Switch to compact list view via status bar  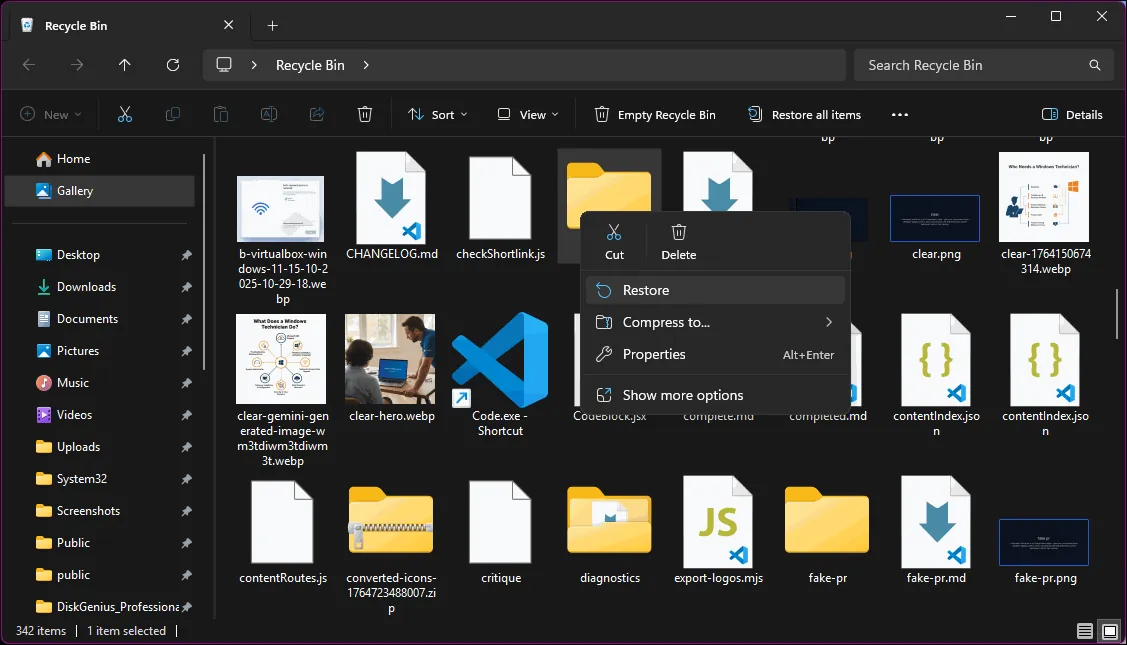coord(1084,631)
